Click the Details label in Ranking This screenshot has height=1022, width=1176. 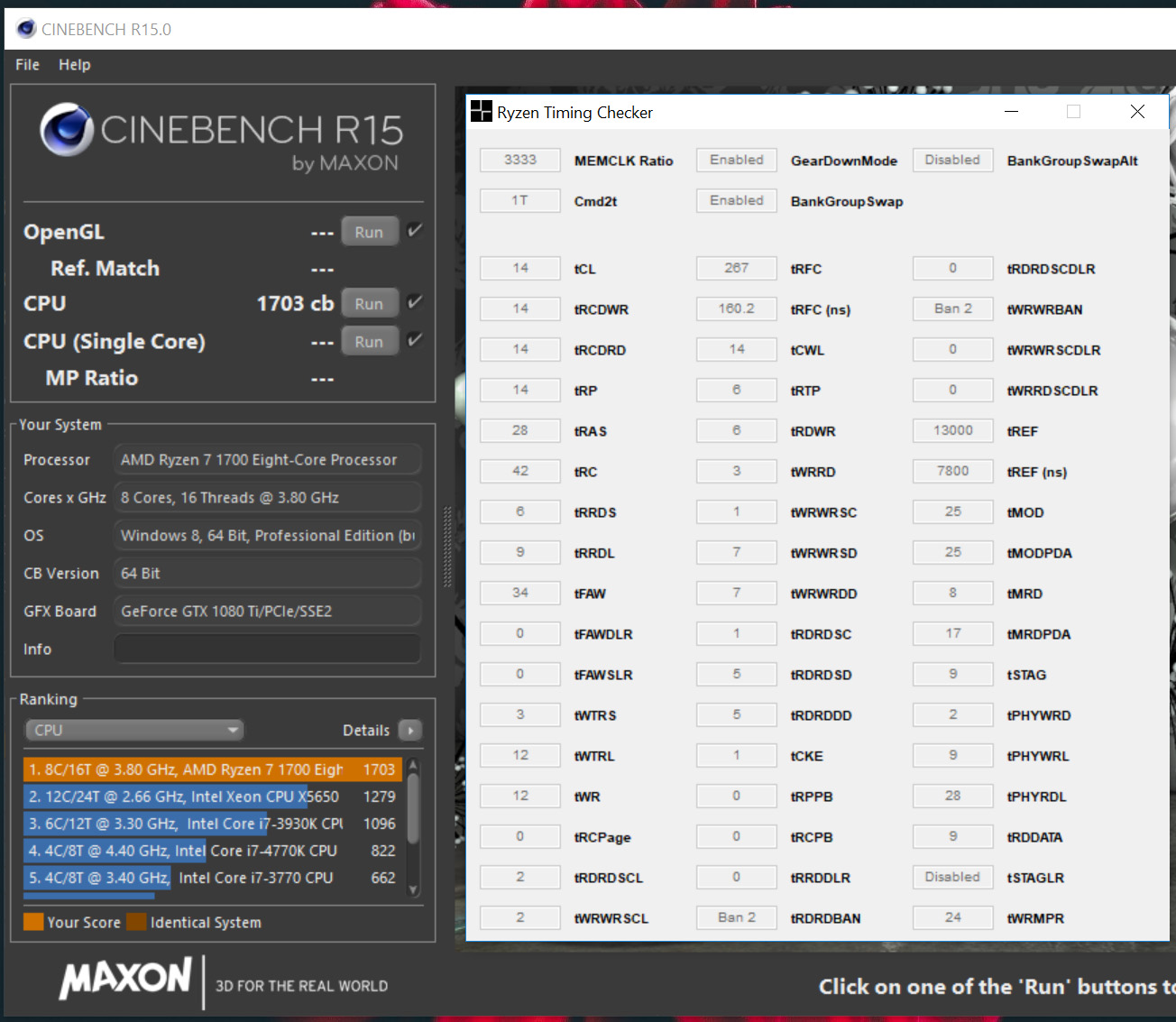point(366,731)
